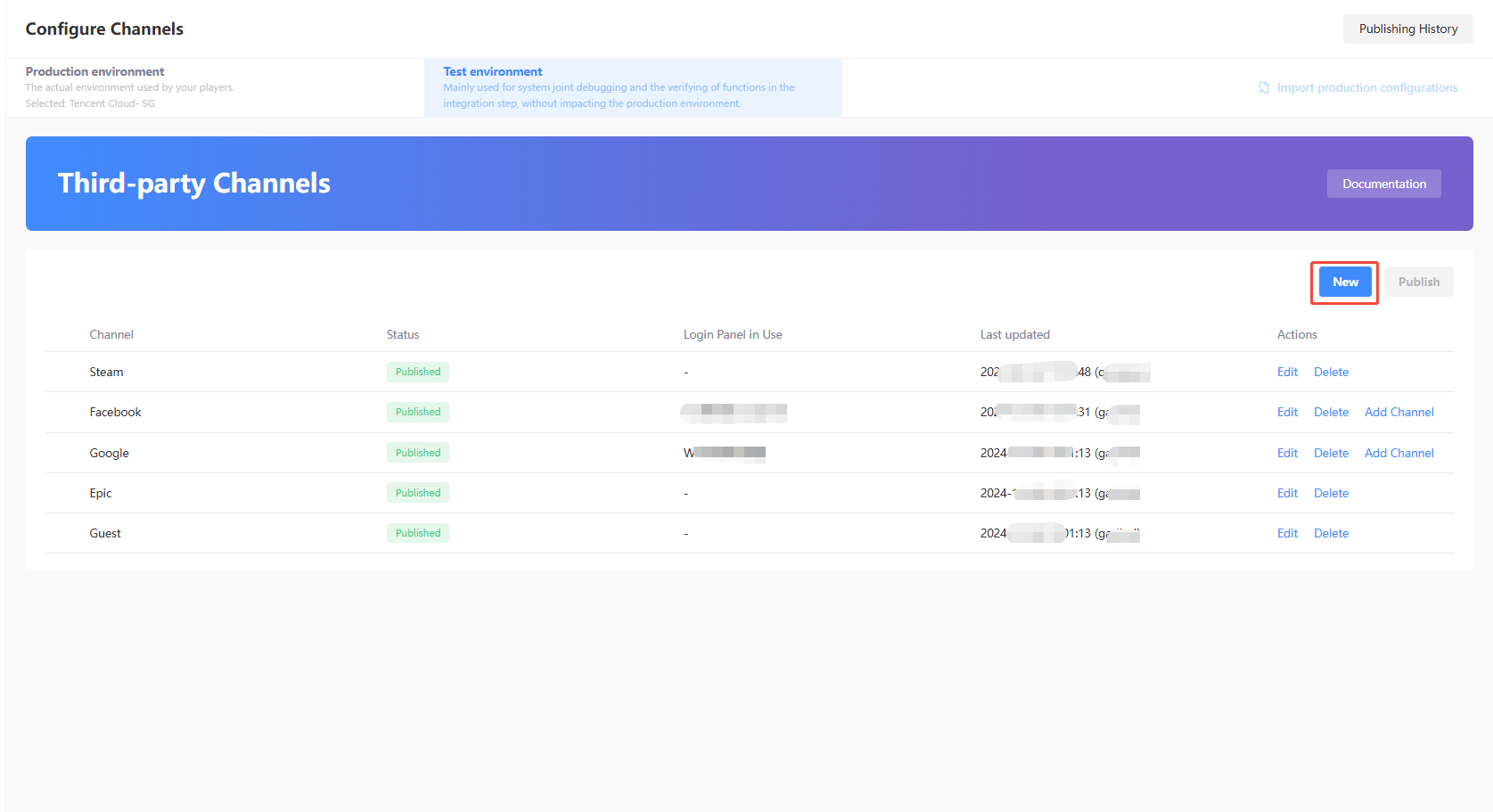Edit the Steam channel configuration
Viewport: 1493px width, 812px height.
tap(1287, 372)
